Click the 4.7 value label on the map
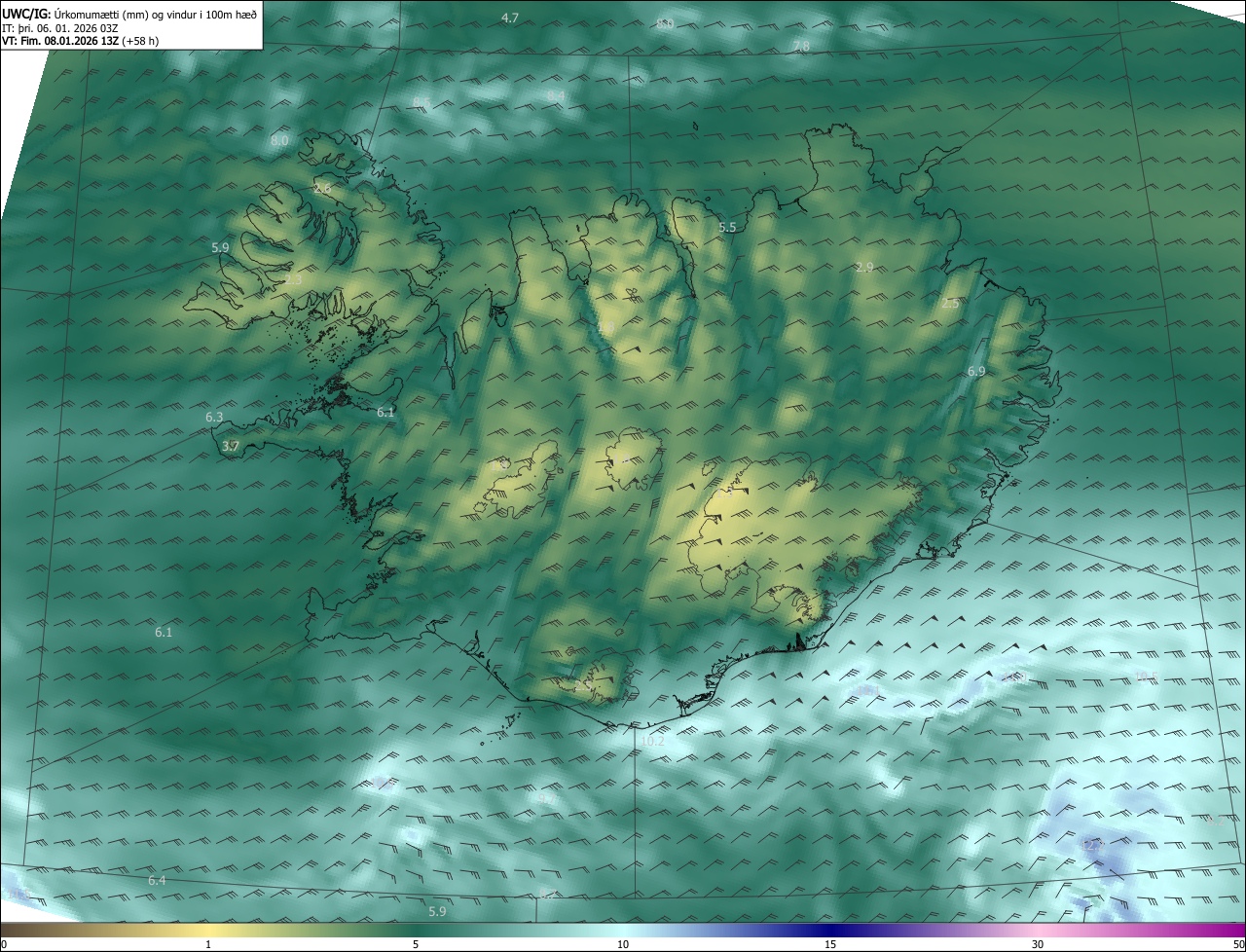 (509, 18)
